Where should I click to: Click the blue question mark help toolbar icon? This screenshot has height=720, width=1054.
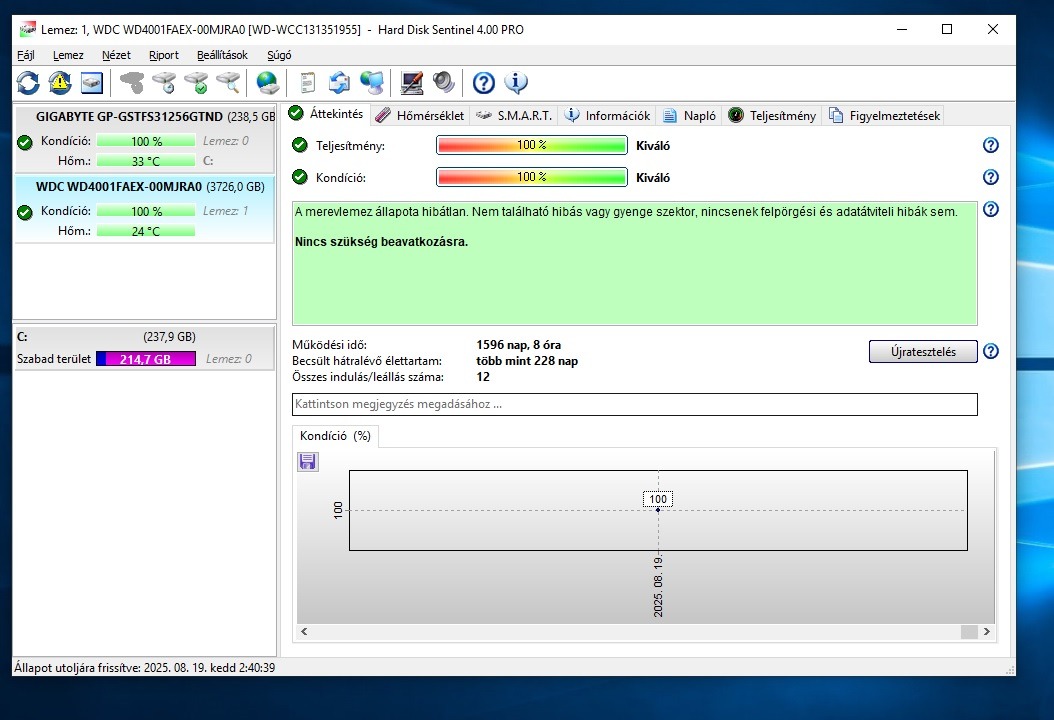[483, 83]
